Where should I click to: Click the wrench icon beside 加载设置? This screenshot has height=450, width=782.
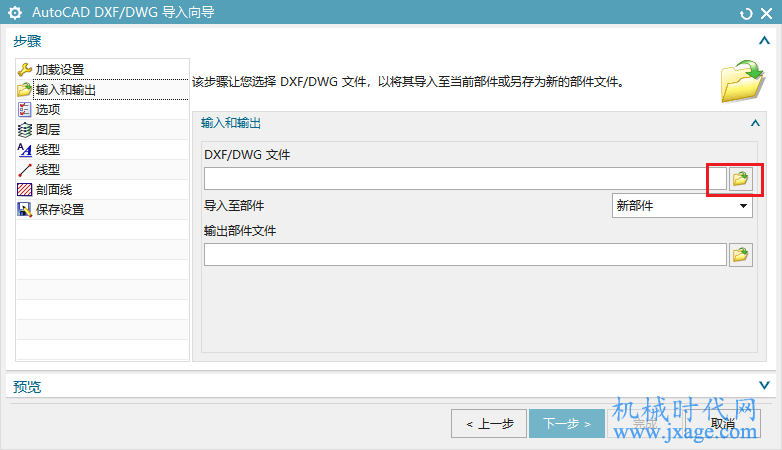point(24,69)
